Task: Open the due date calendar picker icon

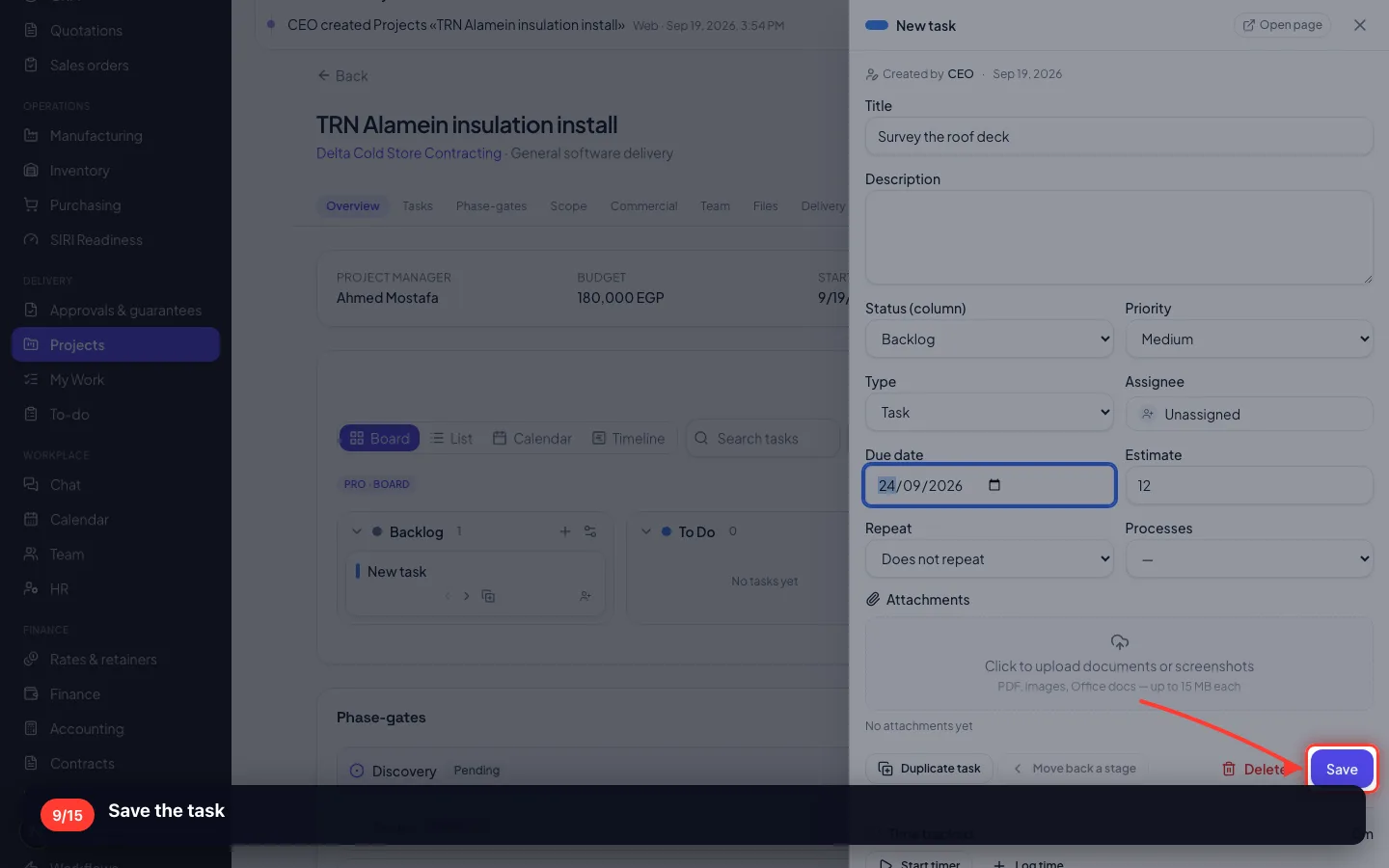Action: coord(994,485)
